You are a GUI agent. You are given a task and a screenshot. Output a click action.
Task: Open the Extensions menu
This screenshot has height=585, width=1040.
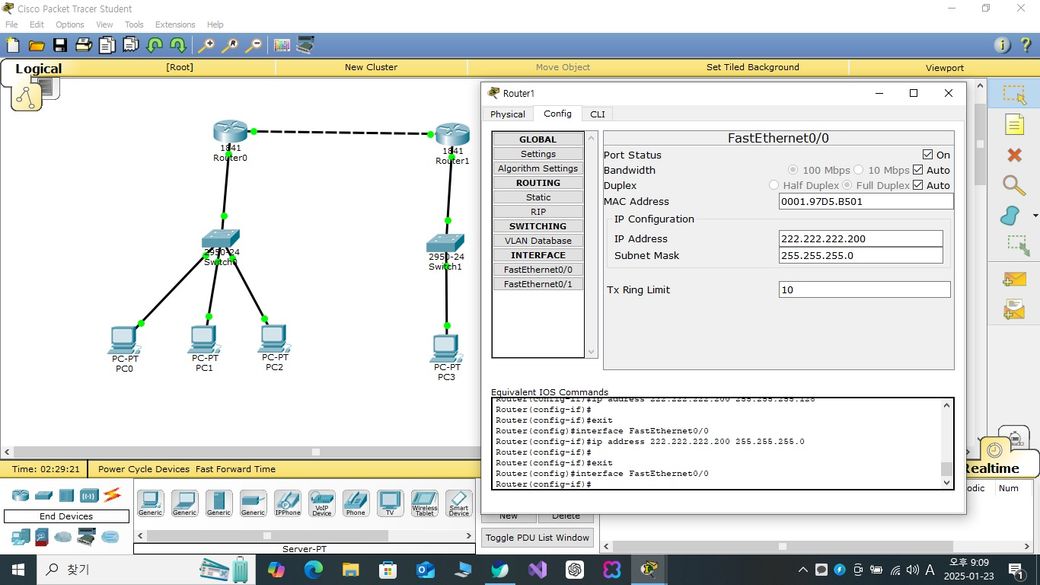(175, 24)
